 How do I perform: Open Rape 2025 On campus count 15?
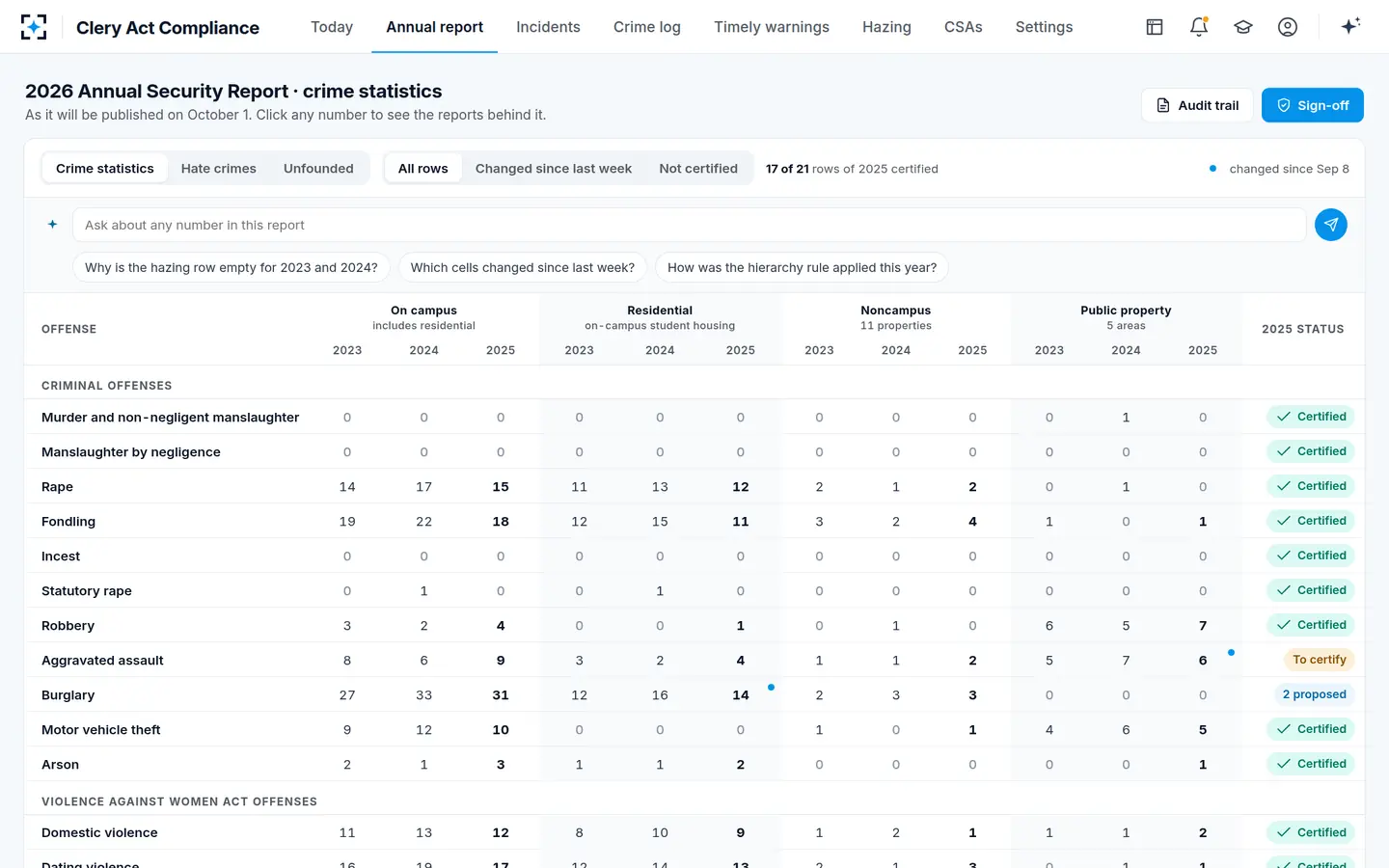(x=501, y=487)
